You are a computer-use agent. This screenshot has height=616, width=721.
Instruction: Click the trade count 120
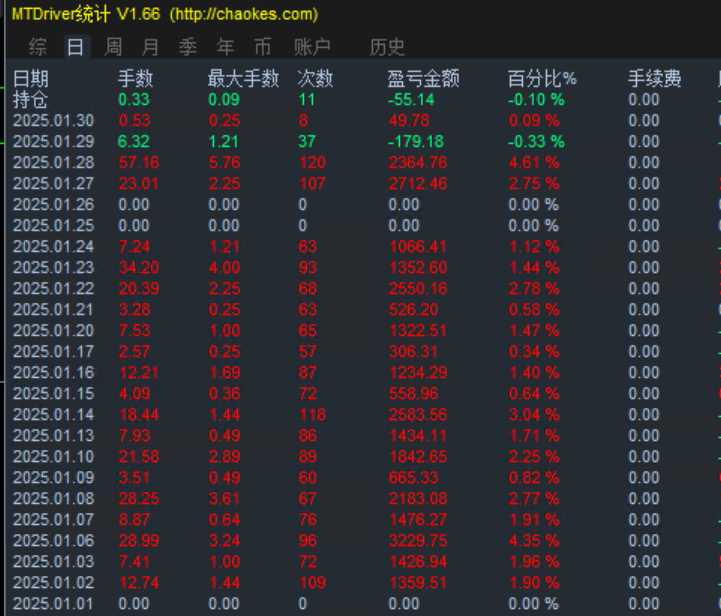313,162
